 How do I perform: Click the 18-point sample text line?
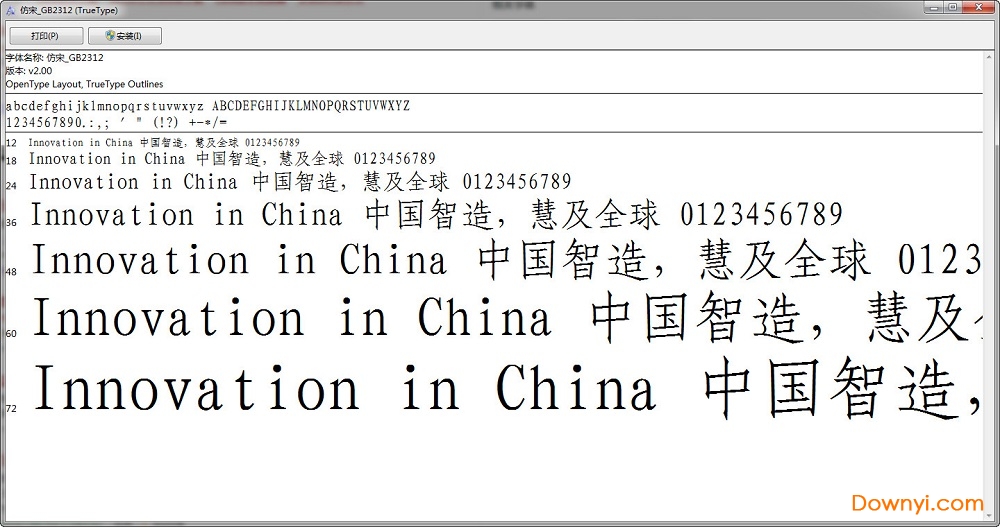(x=232, y=159)
